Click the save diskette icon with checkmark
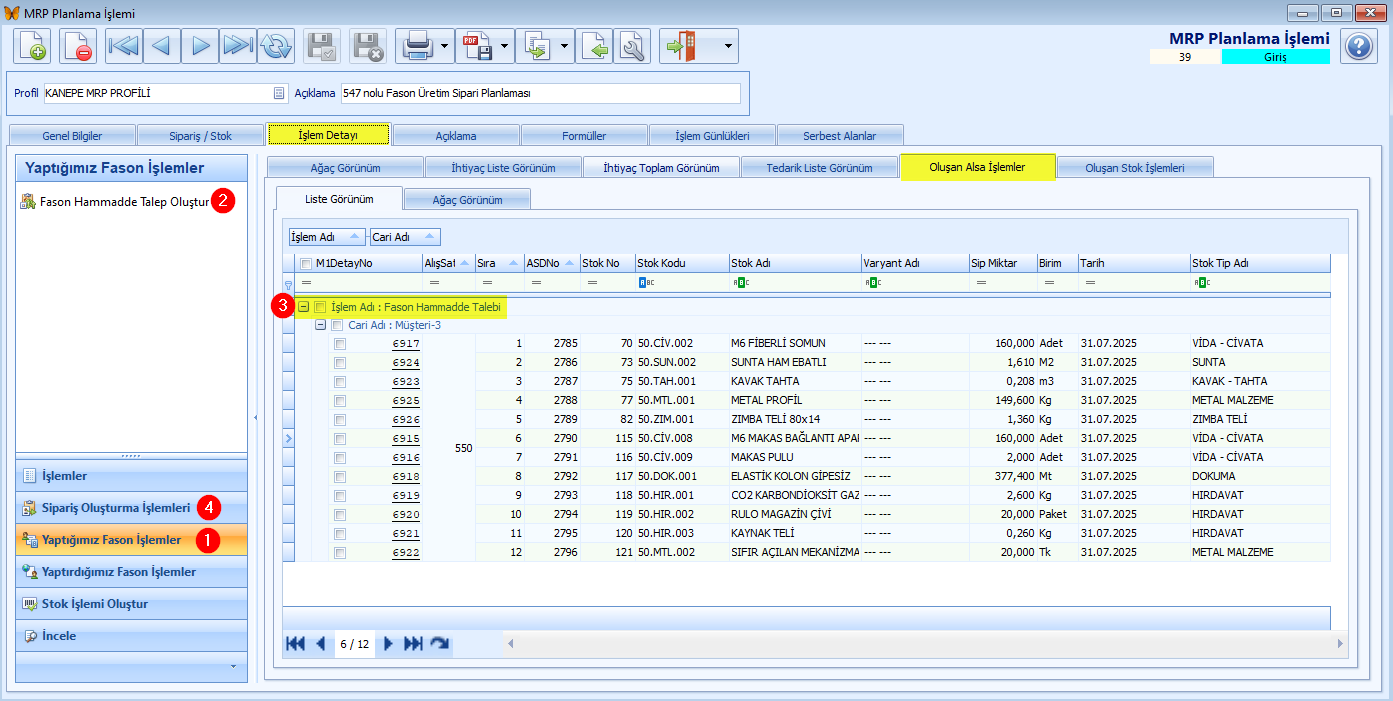The image size is (1393, 701). [322, 46]
